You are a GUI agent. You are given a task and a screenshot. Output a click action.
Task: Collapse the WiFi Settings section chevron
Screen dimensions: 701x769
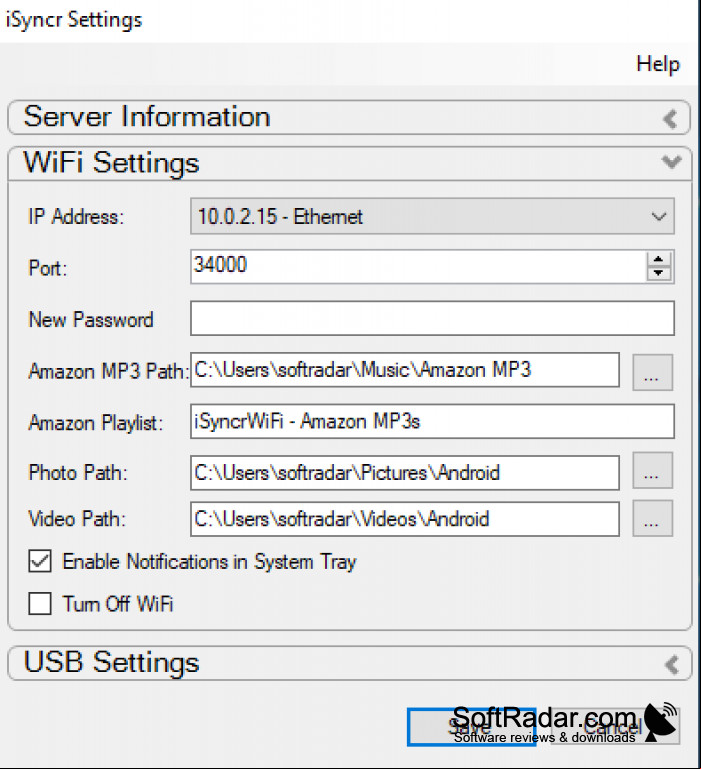(x=671, y=161)
